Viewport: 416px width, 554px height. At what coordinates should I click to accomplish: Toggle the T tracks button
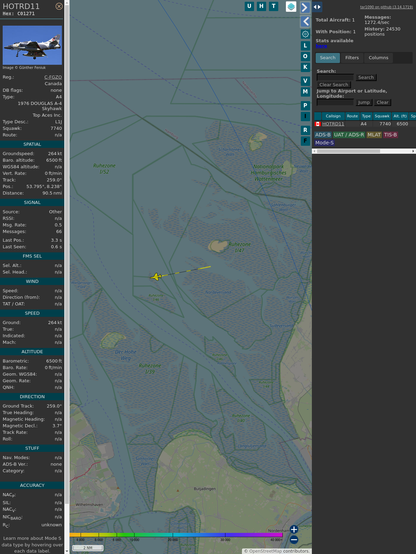click(x=273, y=6)
